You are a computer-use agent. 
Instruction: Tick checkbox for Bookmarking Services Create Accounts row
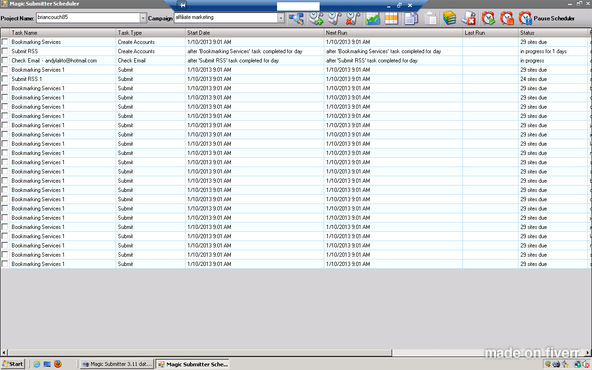point(5,42)
